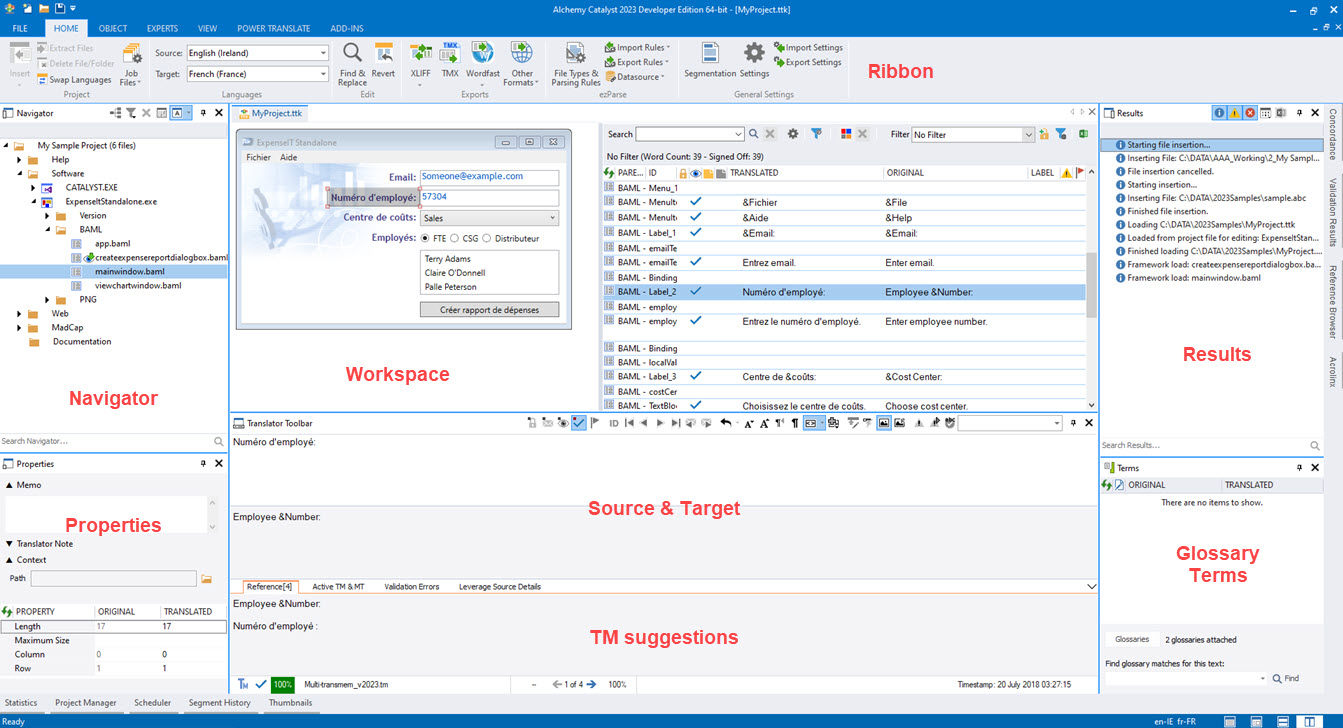Click Import Settings in the ribbon
This screenshot has width=1343, height=728.
coord(808,47)
